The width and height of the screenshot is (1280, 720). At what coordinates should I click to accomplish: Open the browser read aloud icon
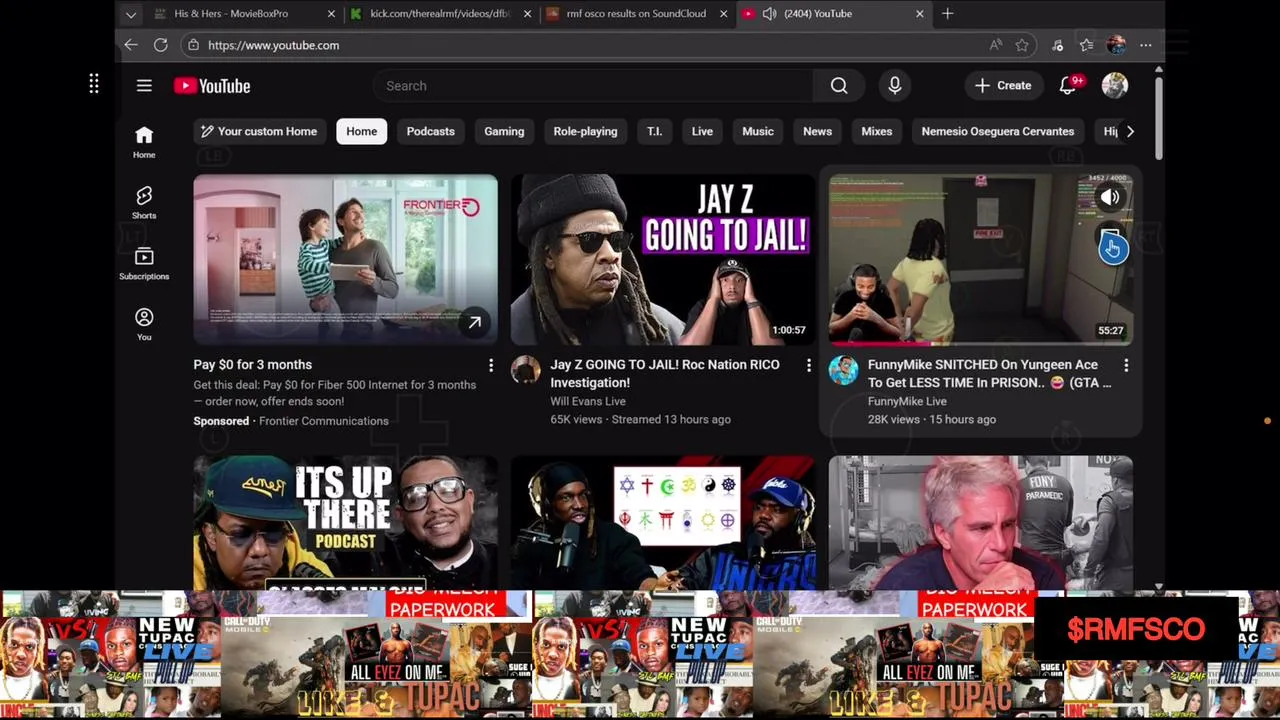(x=996, y=45)
